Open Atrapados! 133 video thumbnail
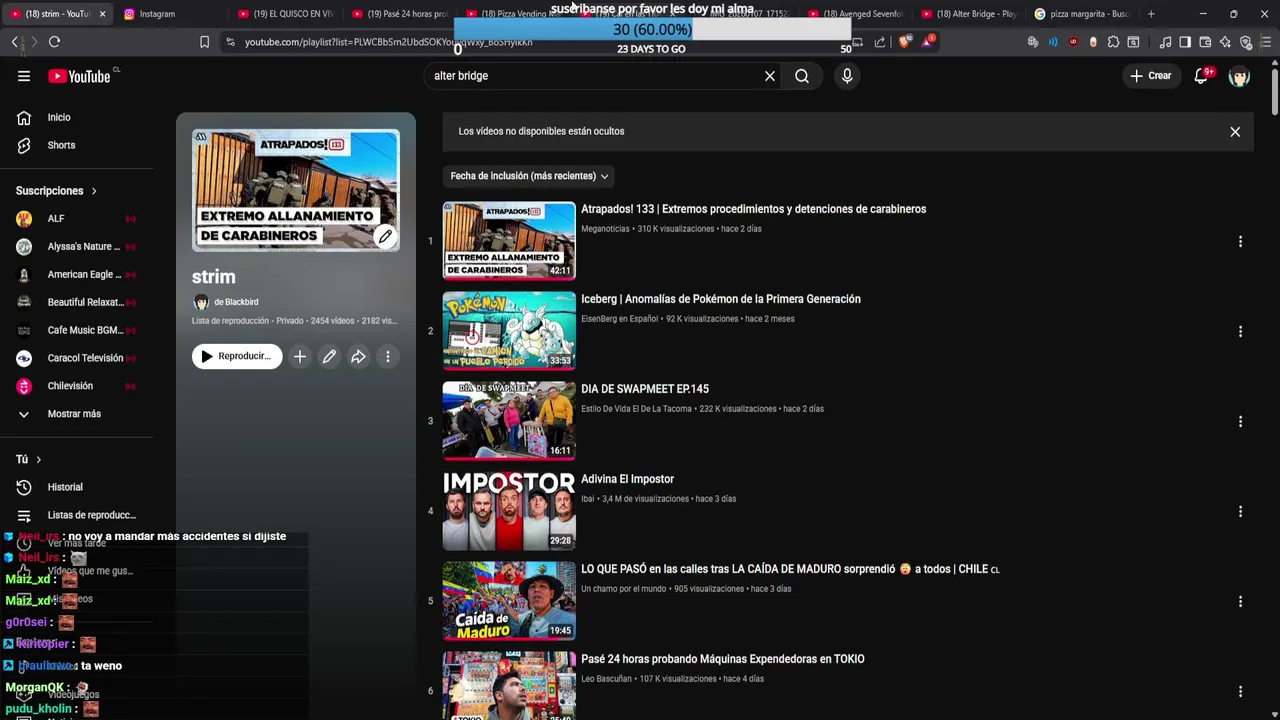 (509, 241)
